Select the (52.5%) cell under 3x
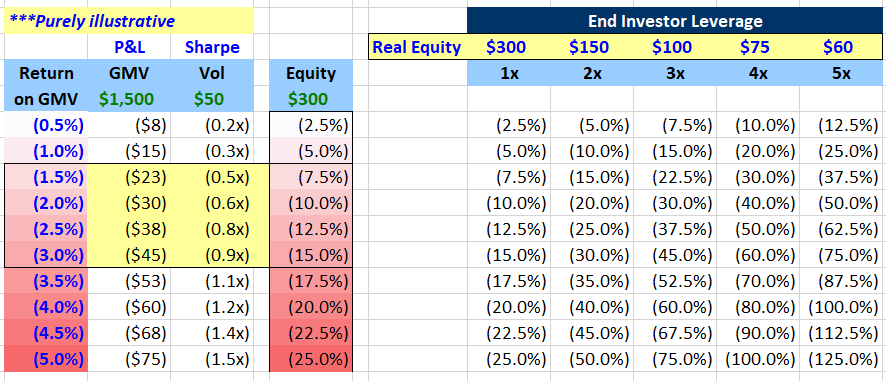The image size is (886, 381). tap(675, 281)
